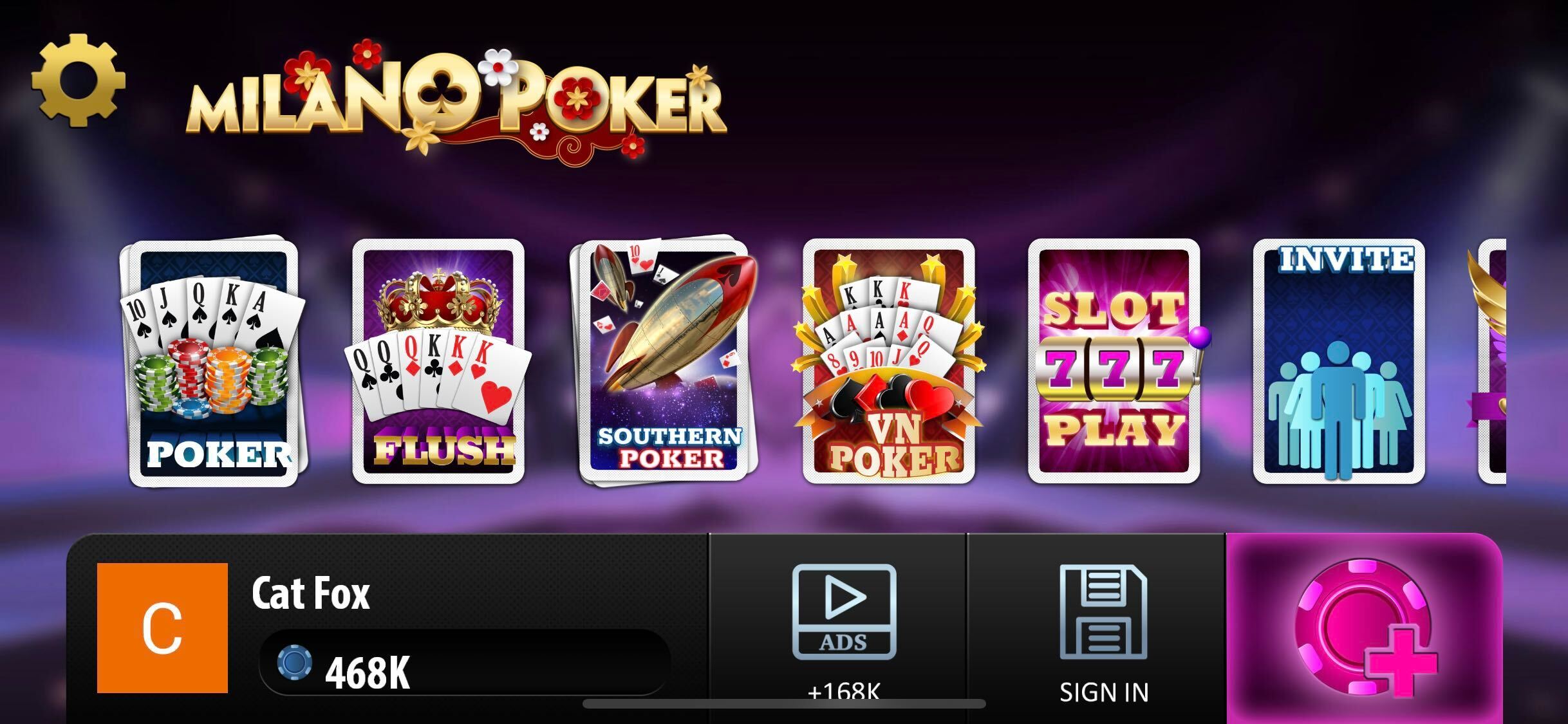Open the orange C profile avatar
Viewport: 1568px width, 724px height.
[x=162, y=628]
